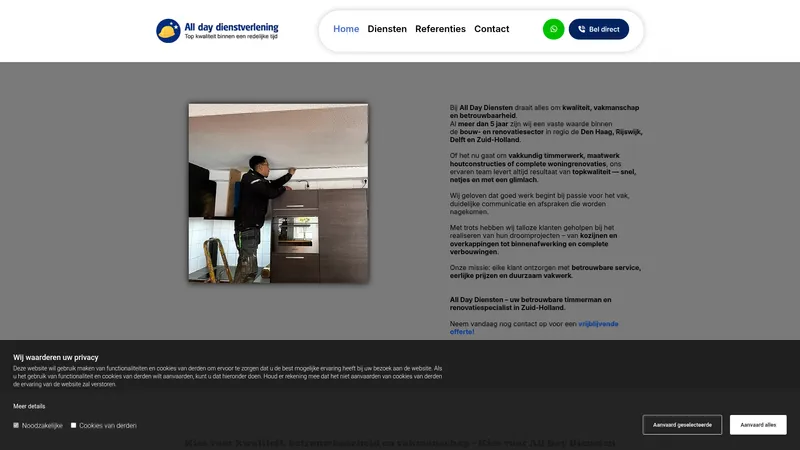
Task: Click the photo of the carpenter in kitchen
Action: (x=278, y=193)
